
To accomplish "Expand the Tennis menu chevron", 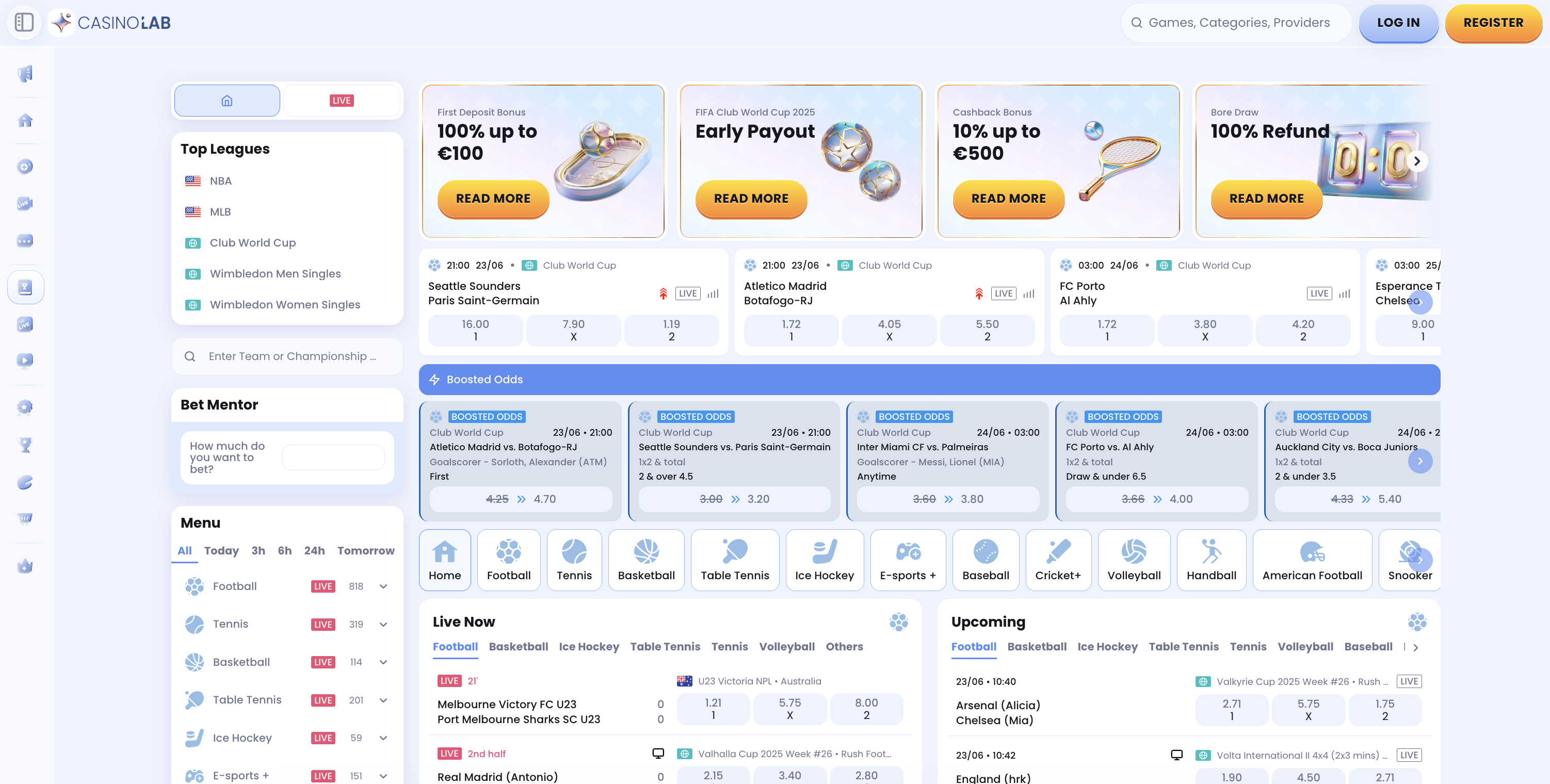I will (x=383, y=624).
